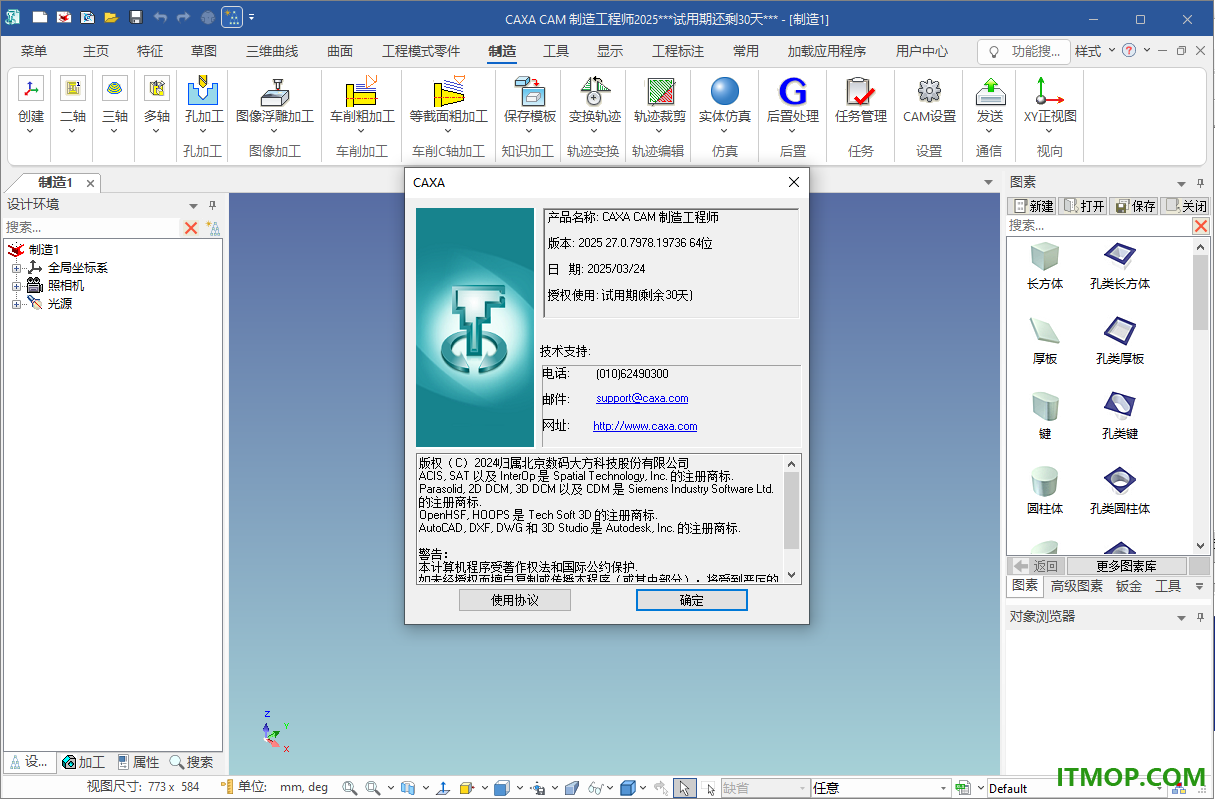Open the 多轴 dropdown arrow
The height and width of the screenshot is (800, 1215).
pos(157,130)
